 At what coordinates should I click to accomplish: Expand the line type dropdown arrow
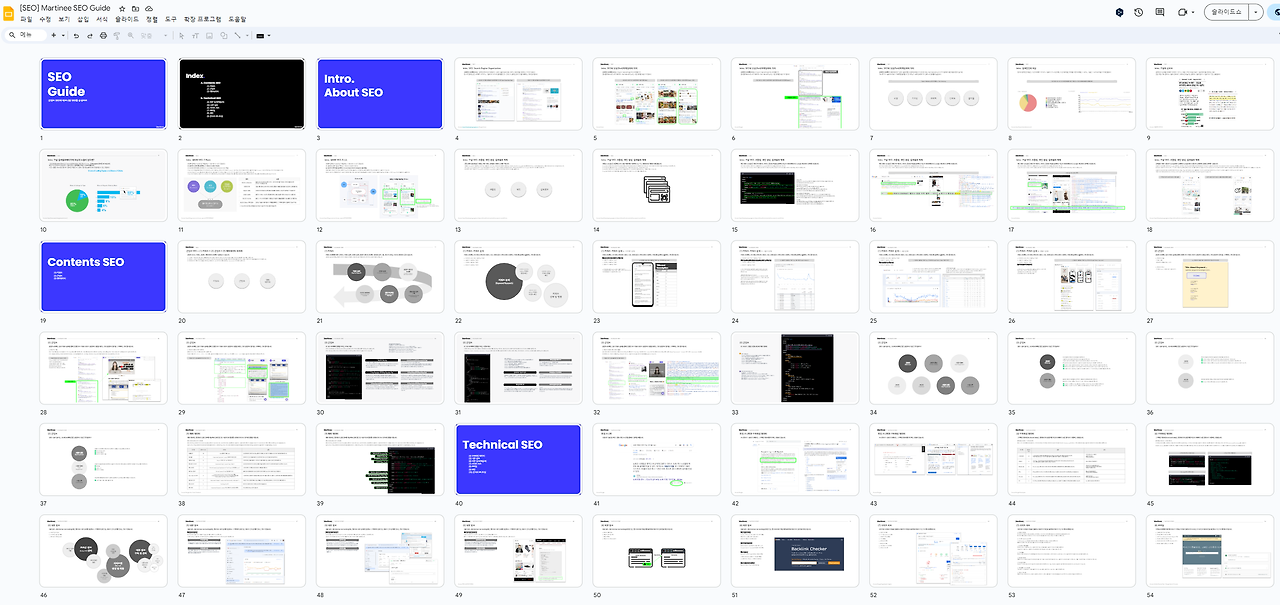pos(247,35)
